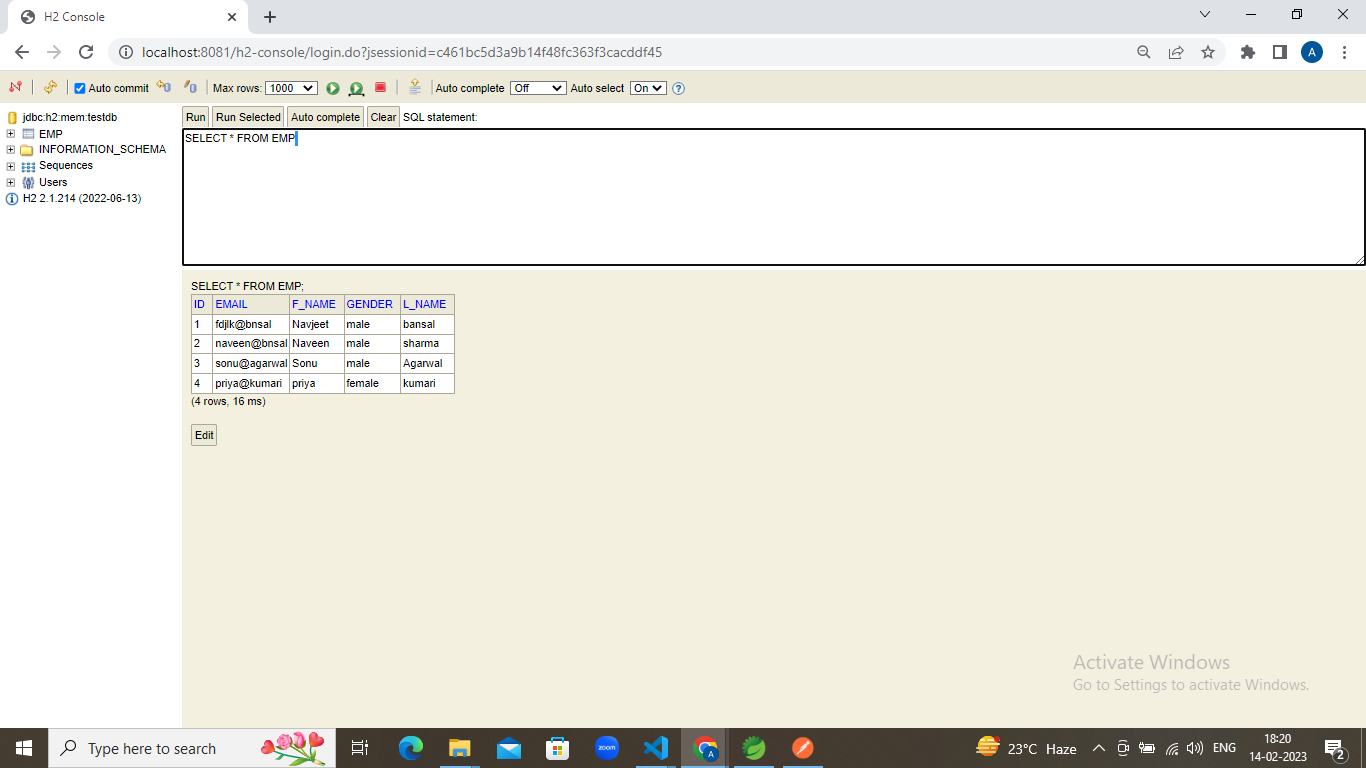Click the Edit button under results

pos(204,435)
